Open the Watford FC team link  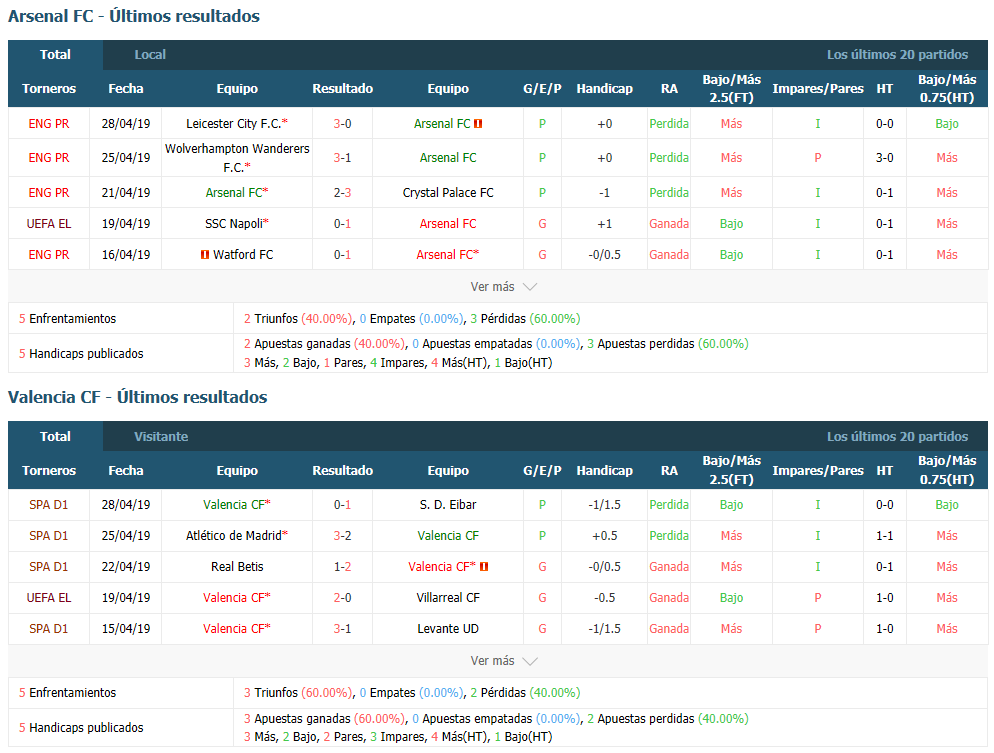pyautogui.click(x=243, y=255)
